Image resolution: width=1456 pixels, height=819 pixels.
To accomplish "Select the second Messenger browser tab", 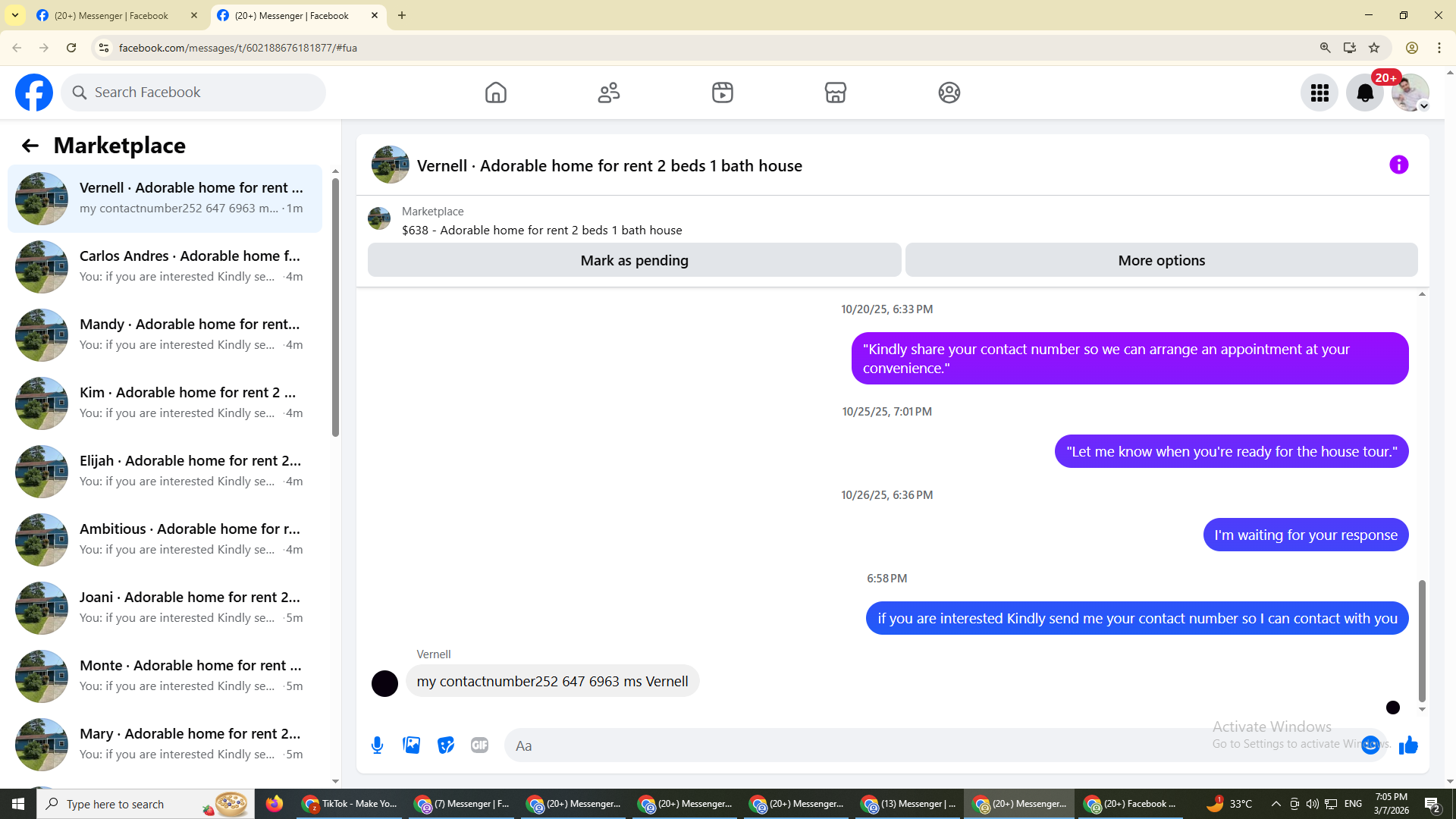I will (298, 15).
